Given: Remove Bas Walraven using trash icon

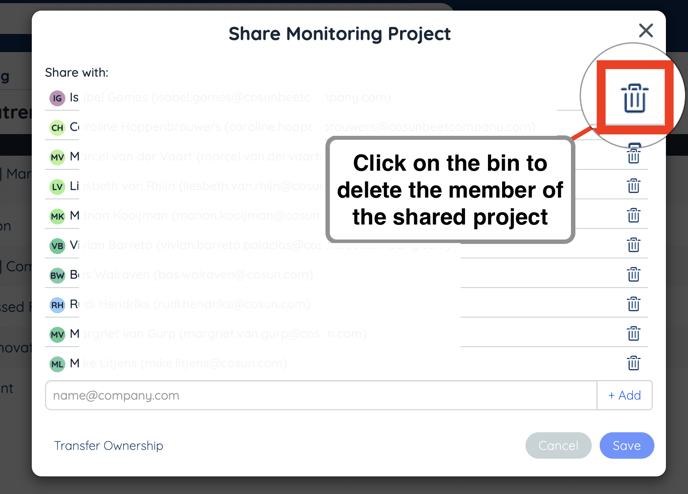Looking at the screenshot, I should coord(633,274).
